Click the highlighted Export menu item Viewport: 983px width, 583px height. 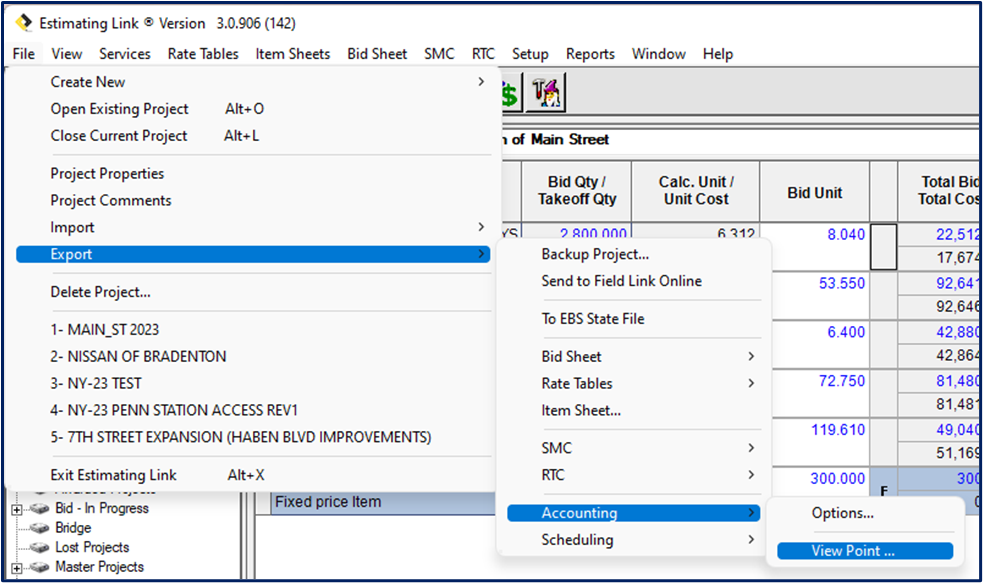coord(253,255)
